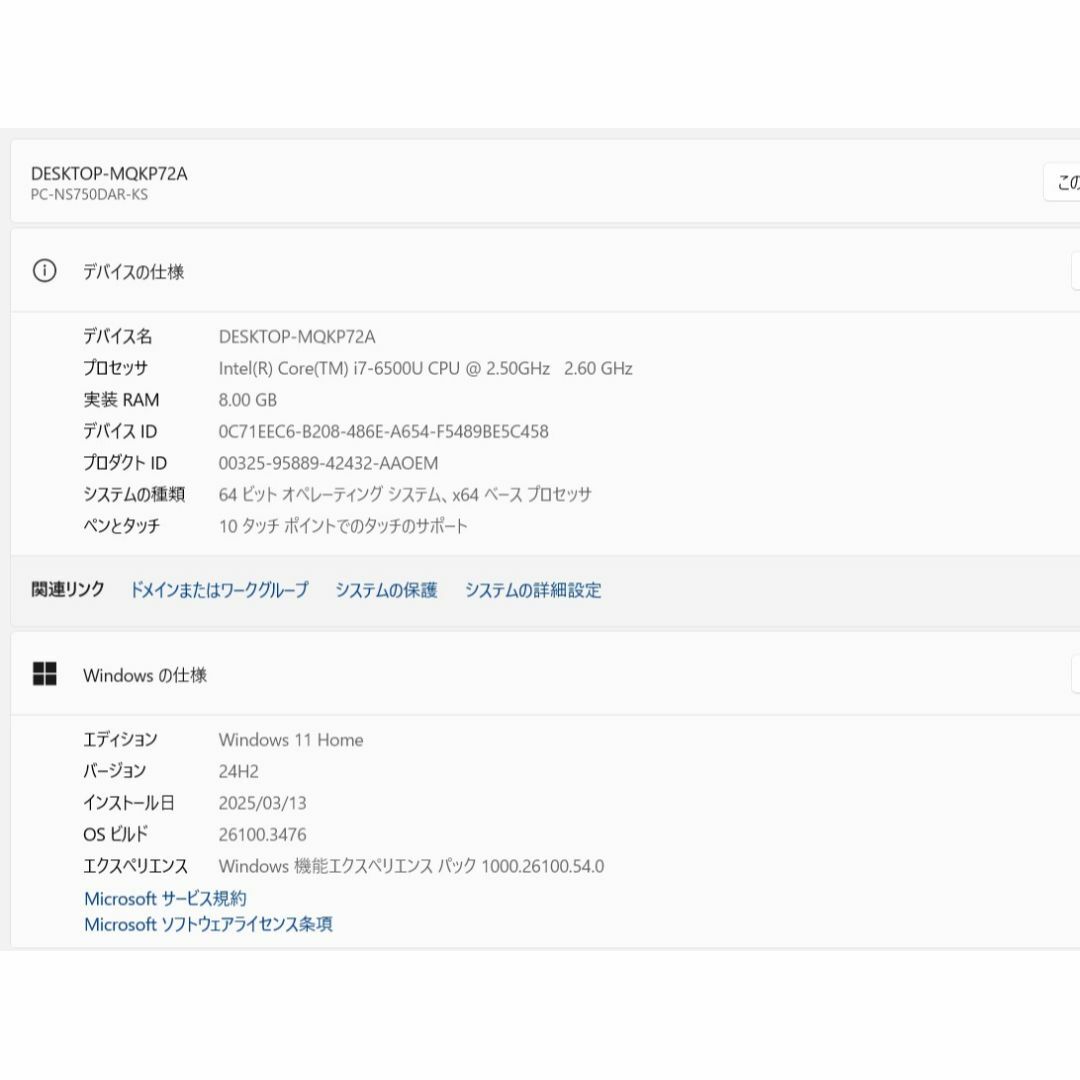Click device ID 0C71EEC6-B208-486E-A654-F5489BE5C458

coord(384,432)
